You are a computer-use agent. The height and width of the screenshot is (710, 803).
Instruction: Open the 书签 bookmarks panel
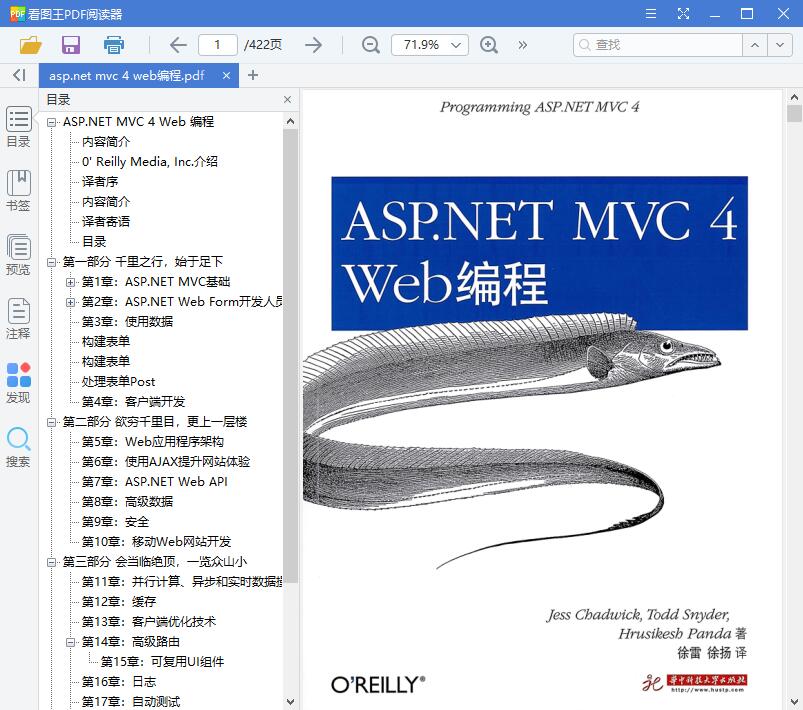click(x=18, y=191)
